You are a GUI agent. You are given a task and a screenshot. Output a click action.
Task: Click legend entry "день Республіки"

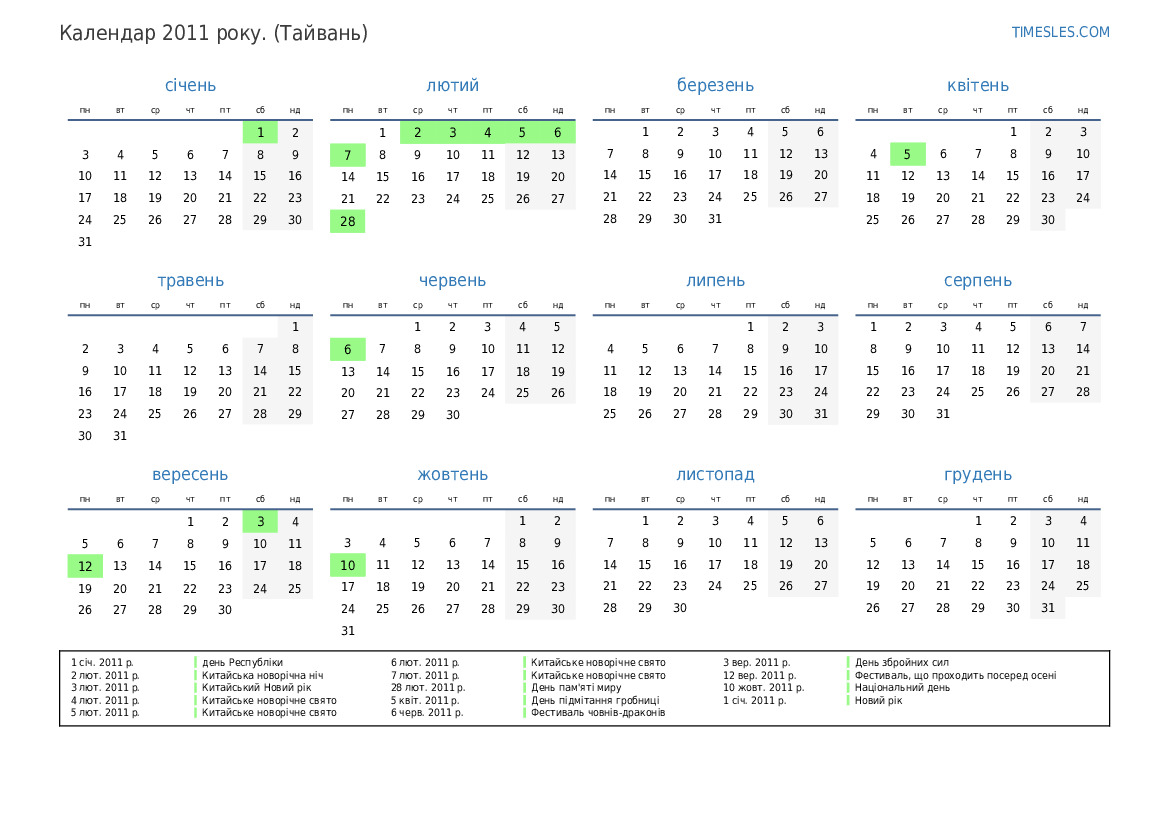[242, 662]
